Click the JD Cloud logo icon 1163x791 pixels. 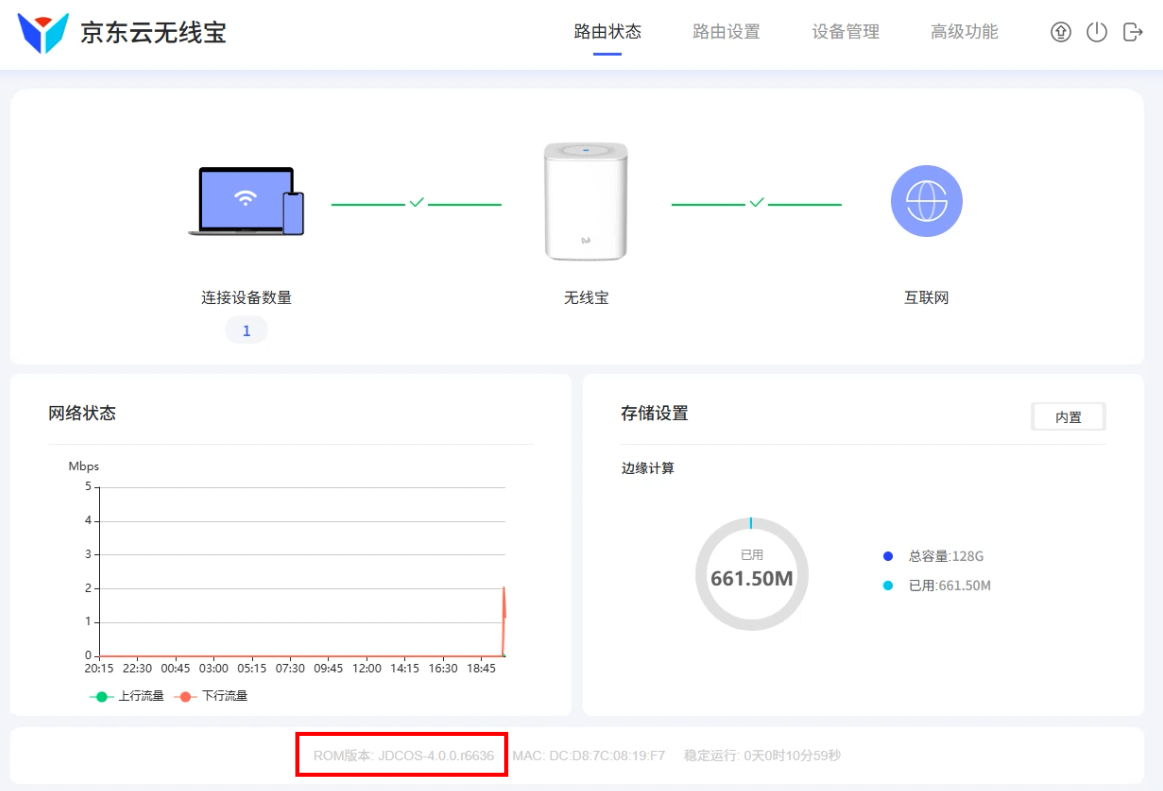click(43, 33)
